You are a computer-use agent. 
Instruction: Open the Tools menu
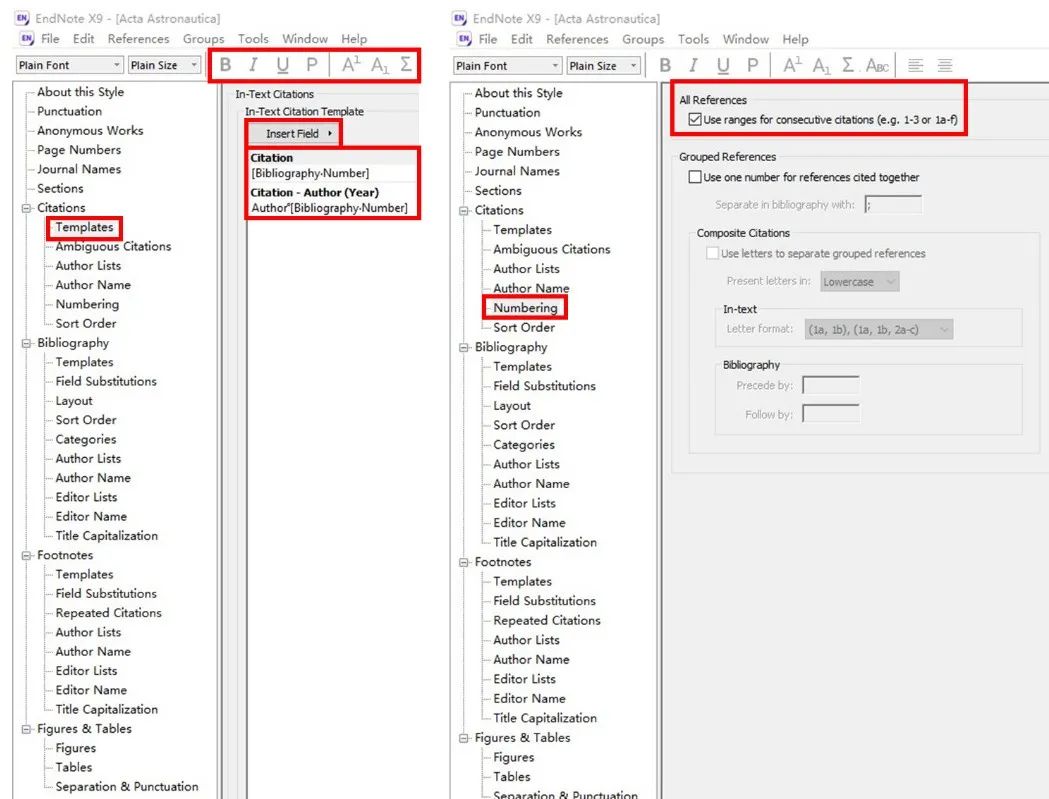[253, 39]
